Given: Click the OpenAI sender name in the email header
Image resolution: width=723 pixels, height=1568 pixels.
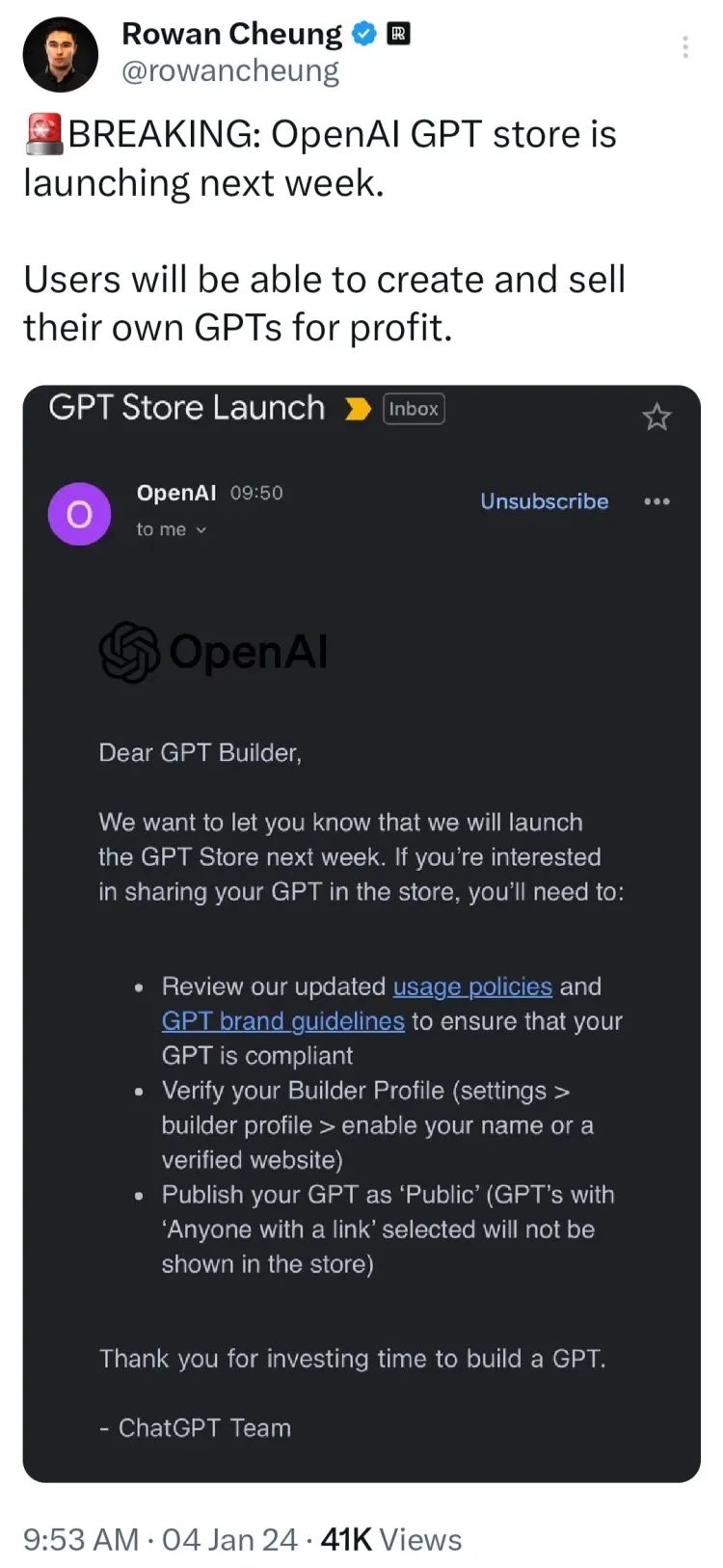Looking at the screenshot, I should 176,493.
